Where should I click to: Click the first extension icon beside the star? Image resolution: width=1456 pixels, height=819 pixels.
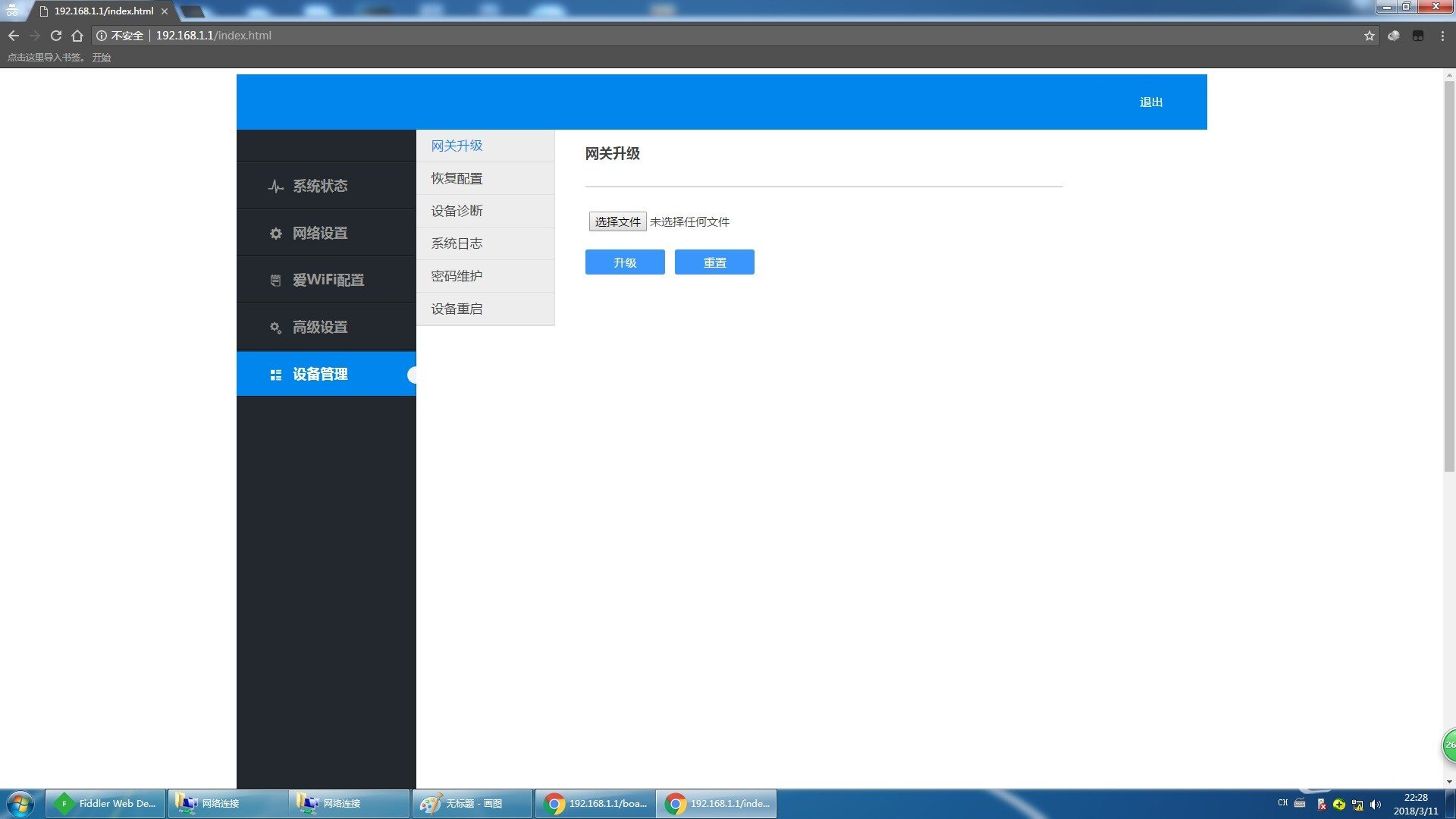click(x=1394, y=36)
